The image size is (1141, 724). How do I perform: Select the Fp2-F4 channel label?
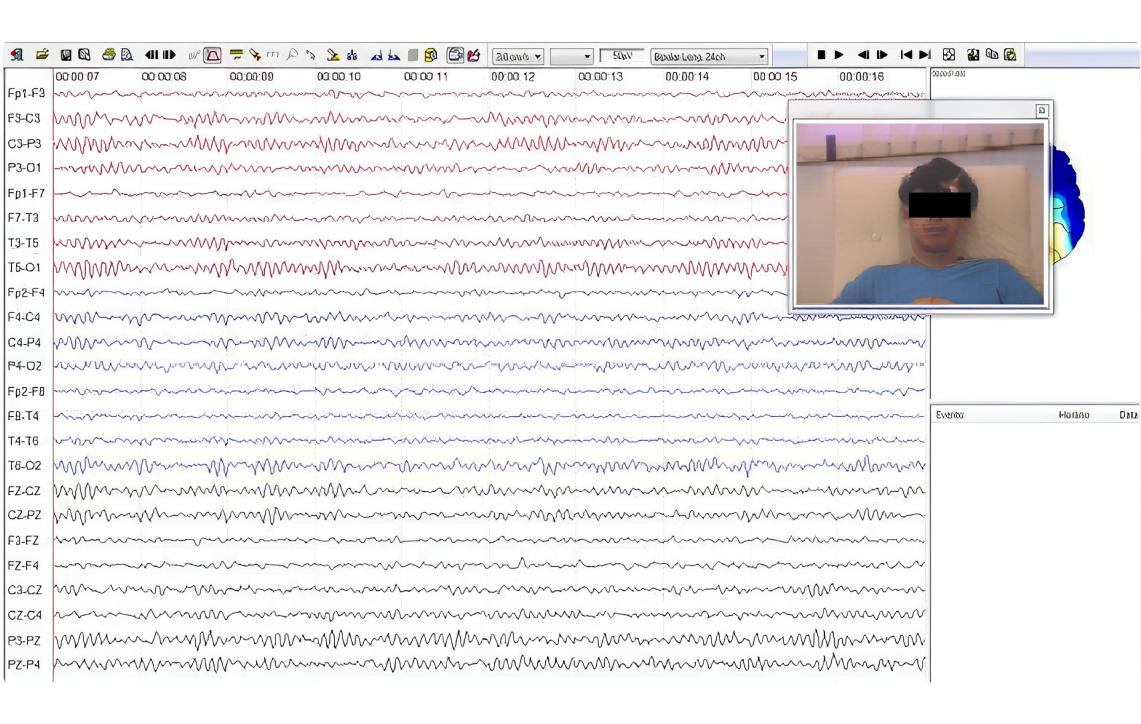tap(26, 292)
